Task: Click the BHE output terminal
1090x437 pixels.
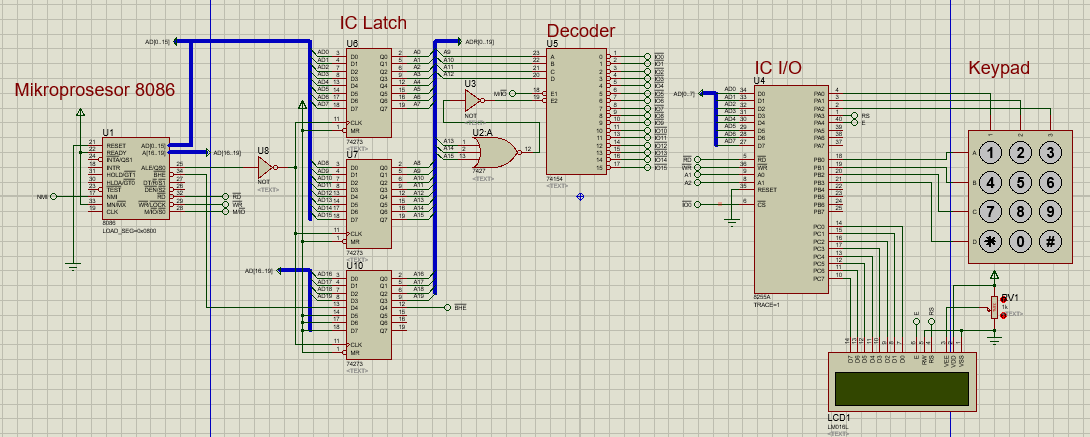Action: pos(448,306)
